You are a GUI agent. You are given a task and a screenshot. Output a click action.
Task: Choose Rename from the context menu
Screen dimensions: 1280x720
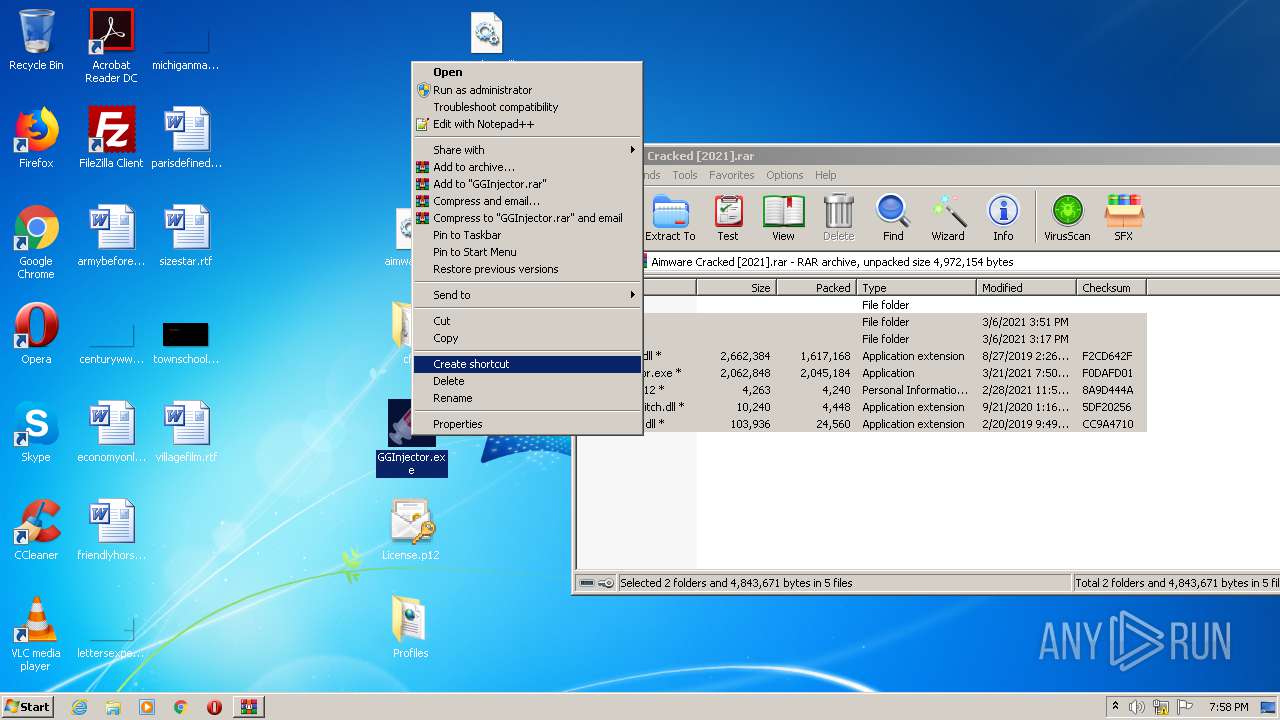click(x=527, y=398)
